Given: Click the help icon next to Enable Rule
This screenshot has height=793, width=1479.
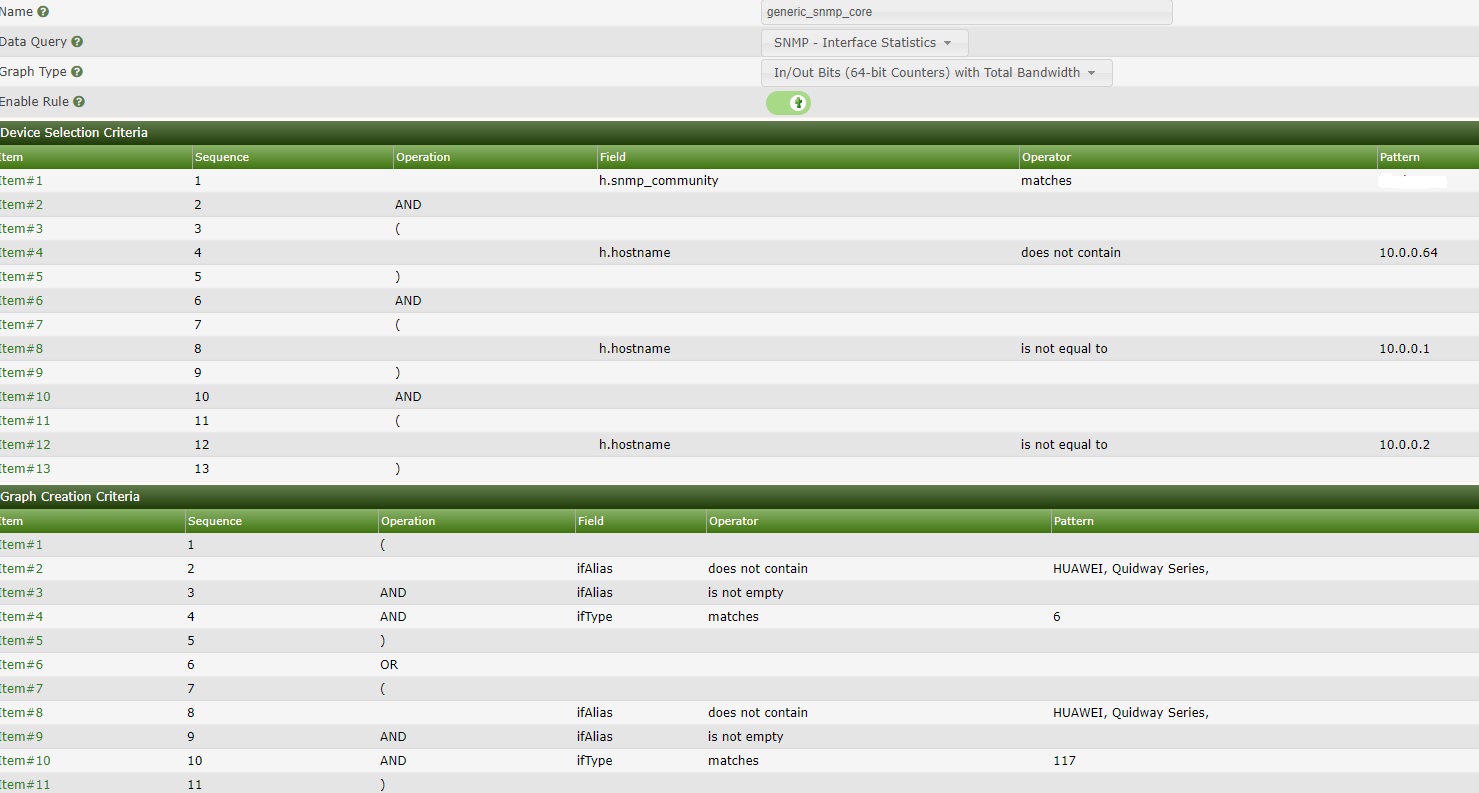Looking at the screenshot, I should (78, 101).
